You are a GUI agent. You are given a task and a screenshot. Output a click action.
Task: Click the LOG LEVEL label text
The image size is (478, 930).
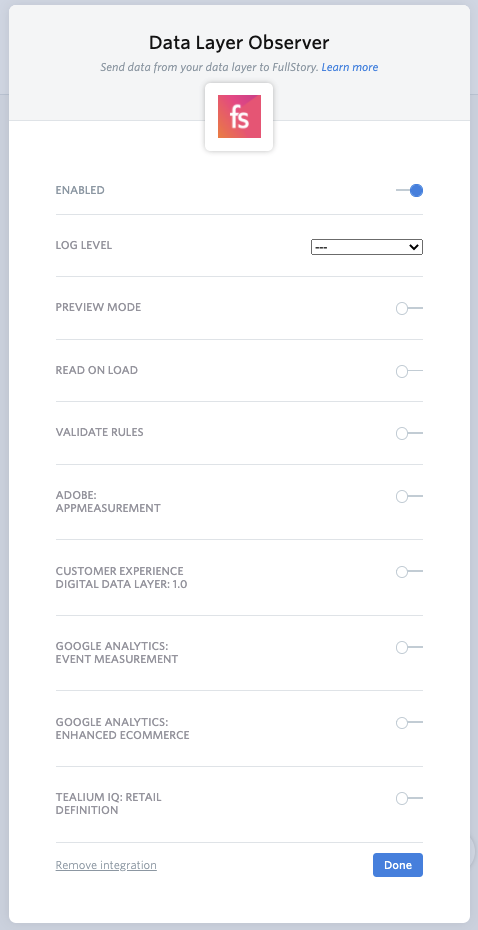pyautogui.click(x=84, y=245)
